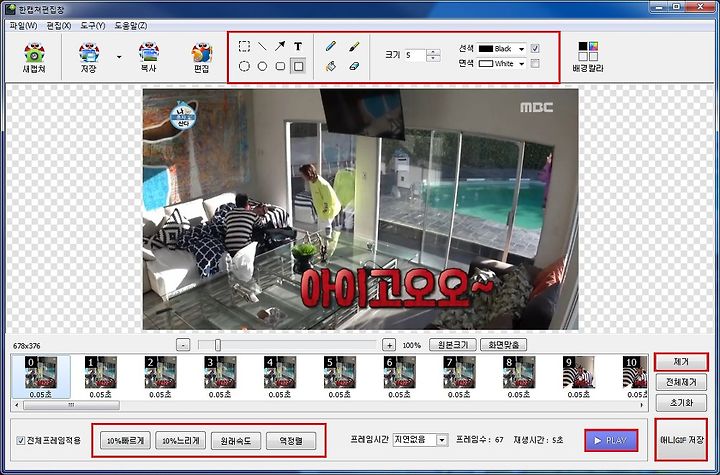
Task: Select frame 3 thumbnail
Action: [220, 377]
